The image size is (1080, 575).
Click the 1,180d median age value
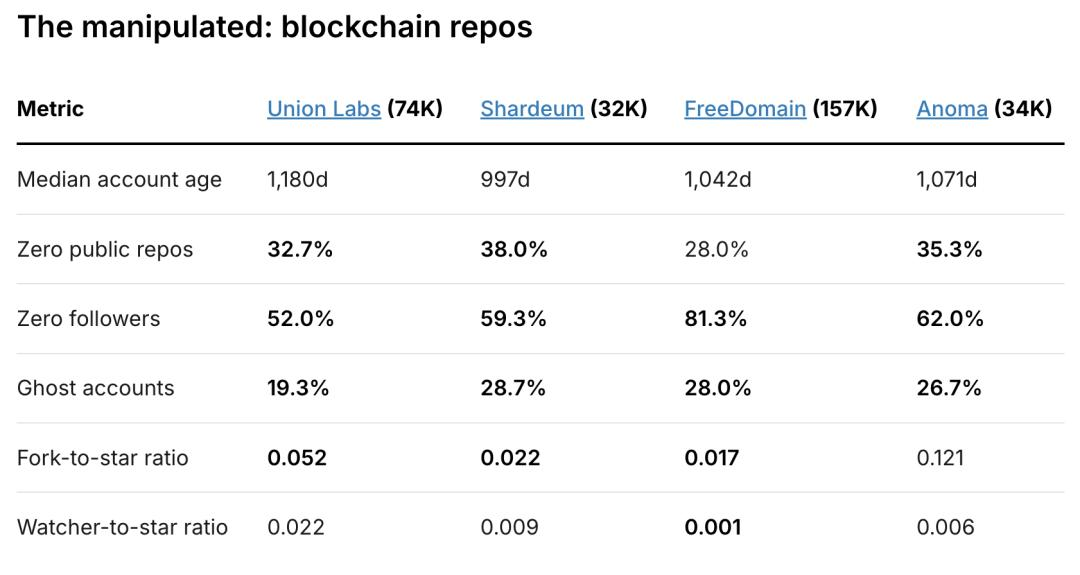(297, 180)
